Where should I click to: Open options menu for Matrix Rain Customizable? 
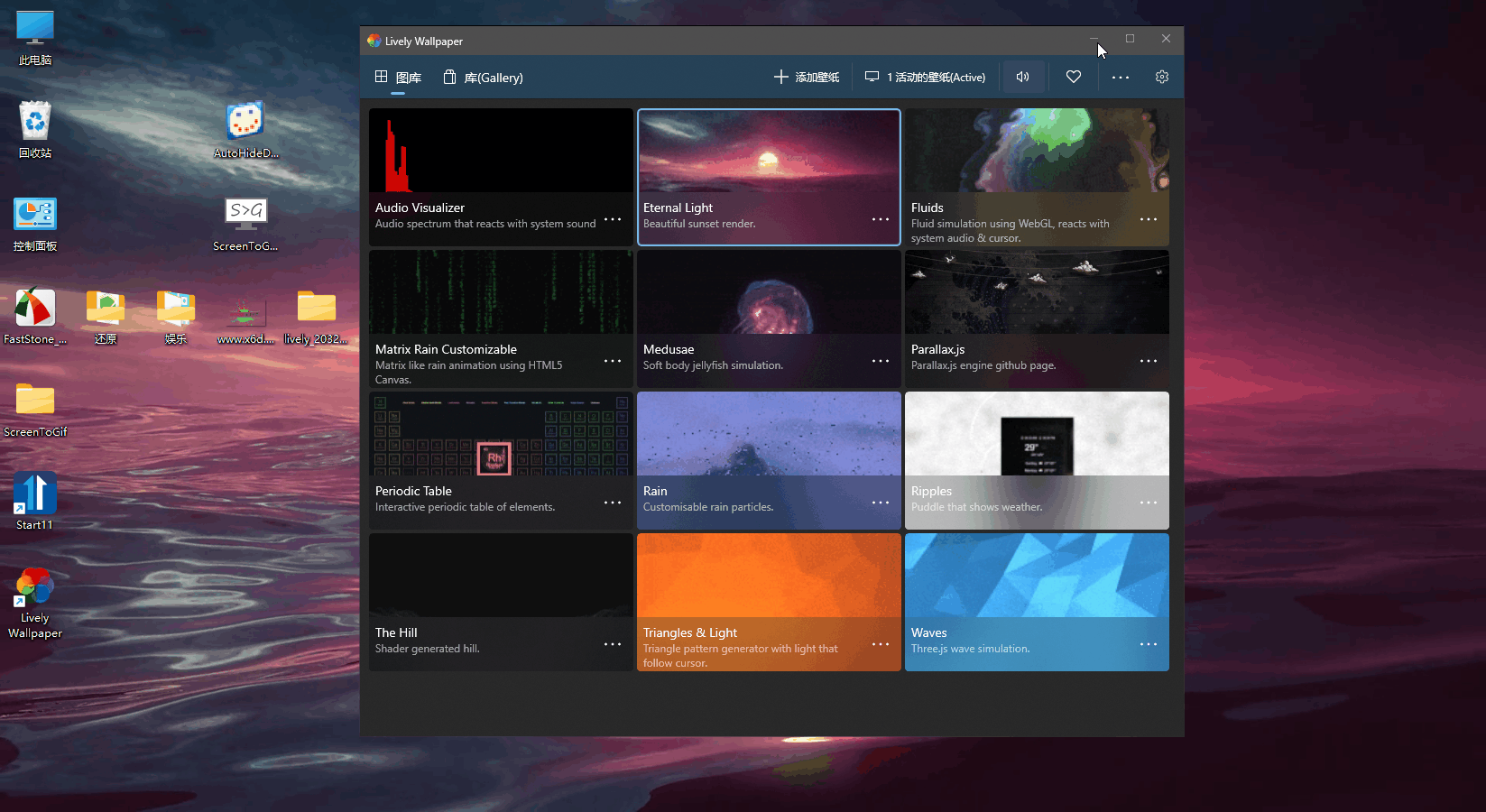pyautogui.click(x=613, y=361)
